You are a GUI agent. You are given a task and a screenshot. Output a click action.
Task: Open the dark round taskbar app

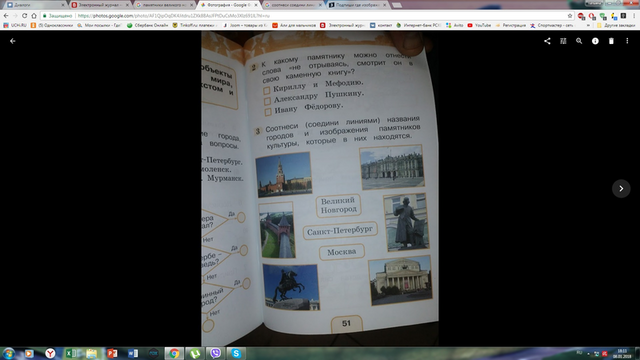(x=153, y=353)
